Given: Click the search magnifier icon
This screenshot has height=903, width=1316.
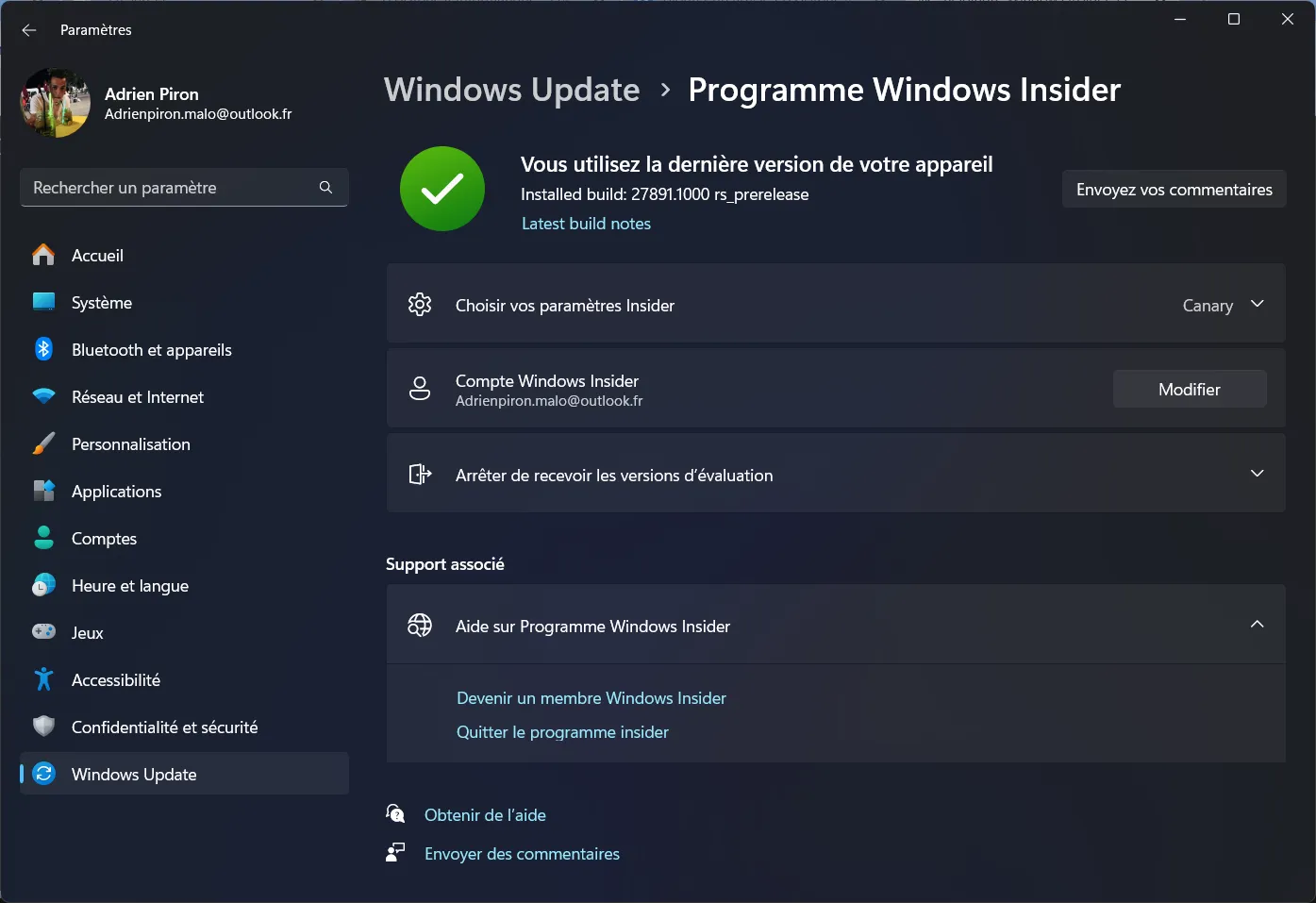Looking at the screenshot, I should click(x=325, y=188).
